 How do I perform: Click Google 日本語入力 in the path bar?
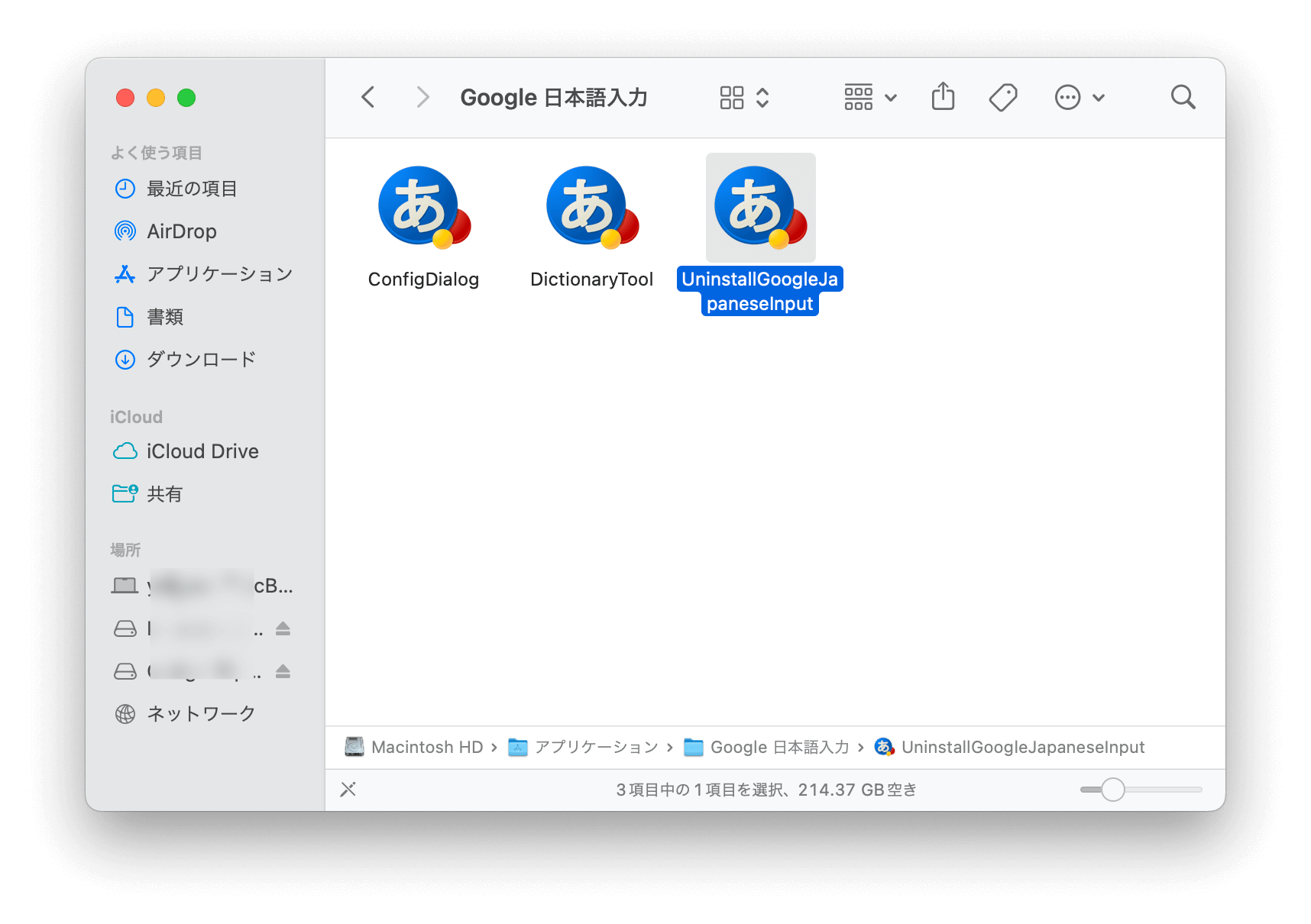click(766, 747)
